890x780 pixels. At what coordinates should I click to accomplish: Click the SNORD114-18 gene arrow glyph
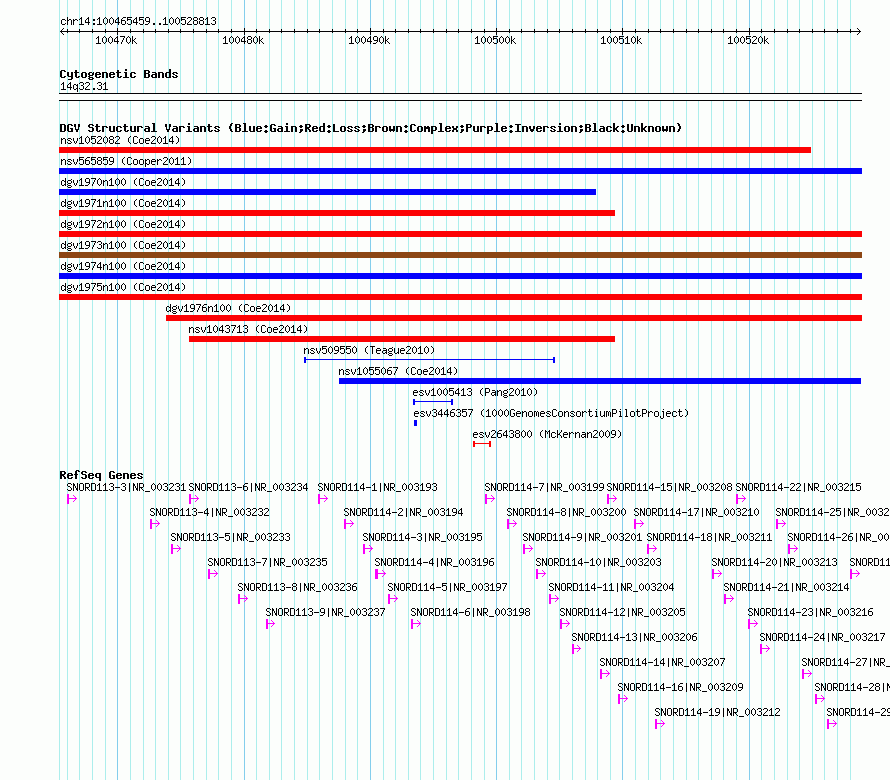click(x=652, y=549)
